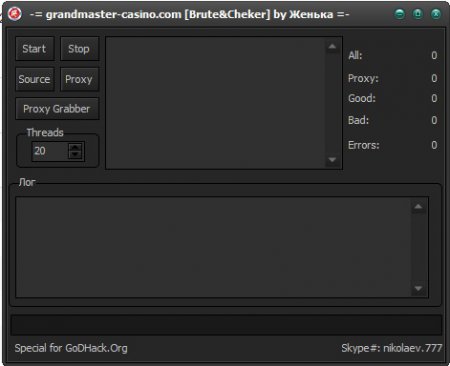
Task: Maximize the window using the middle title button
Action: point(418,14)
